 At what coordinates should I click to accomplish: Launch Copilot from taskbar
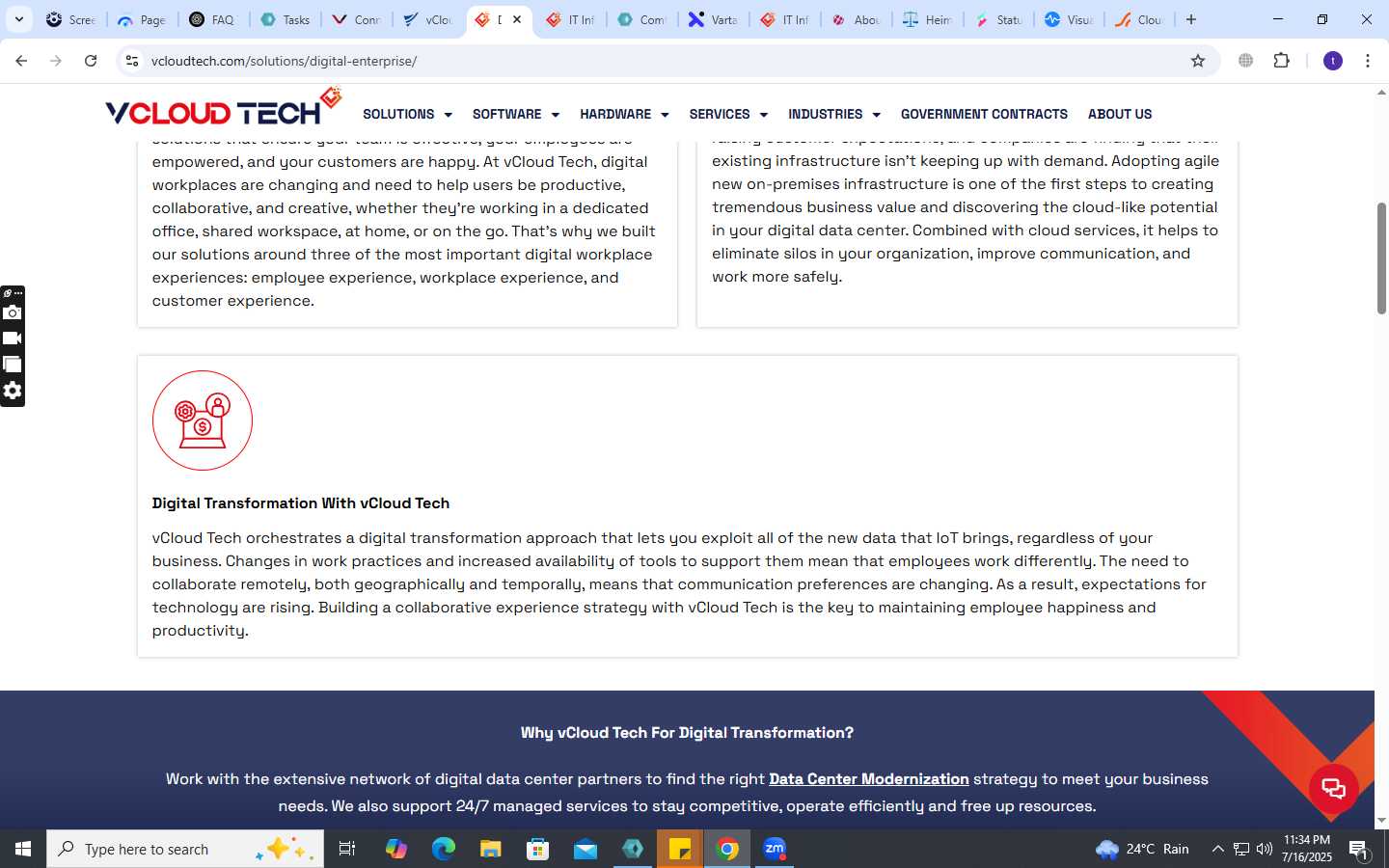point(396,849)
